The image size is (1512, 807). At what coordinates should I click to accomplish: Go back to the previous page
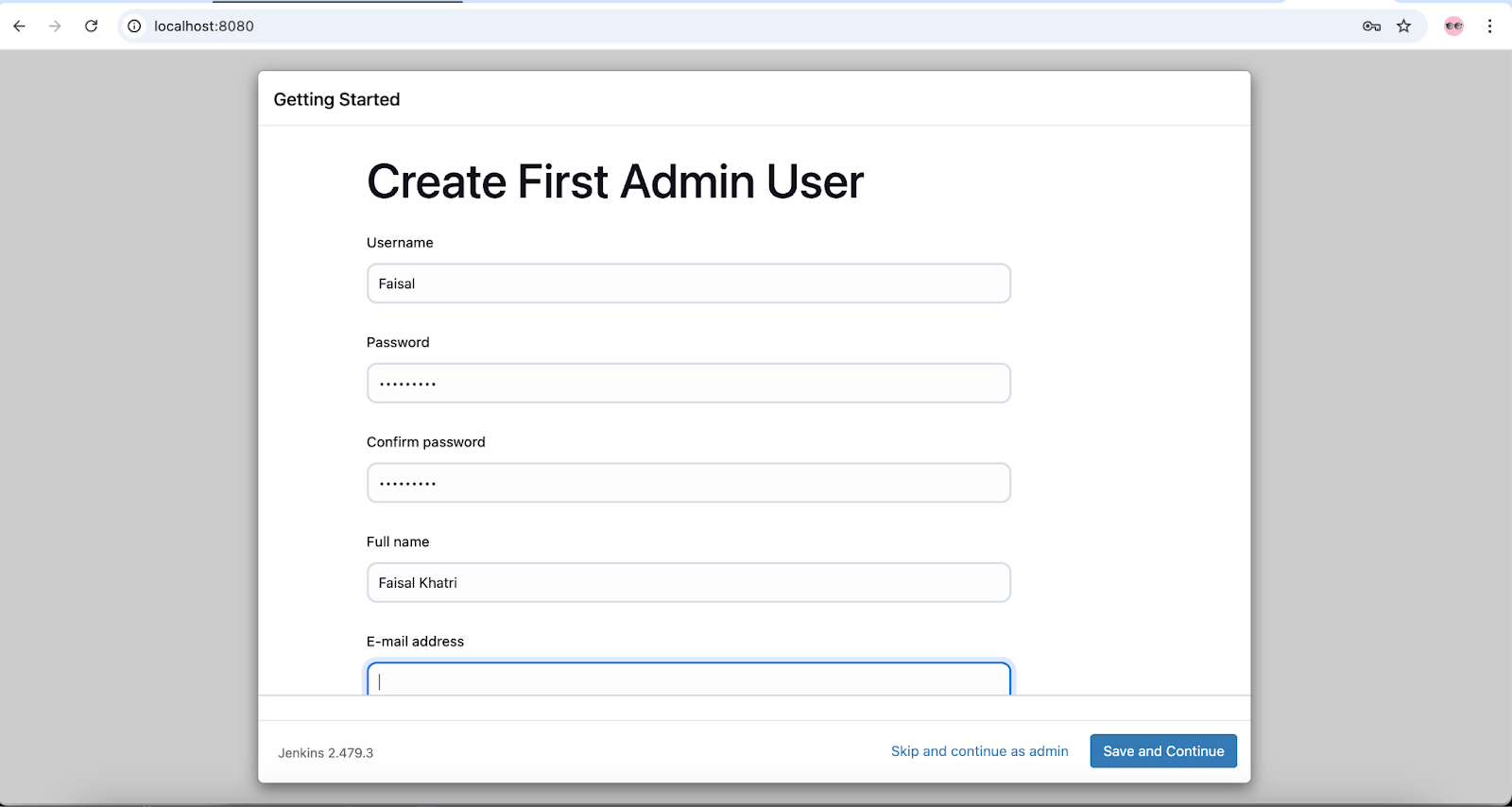click(19, 26)
